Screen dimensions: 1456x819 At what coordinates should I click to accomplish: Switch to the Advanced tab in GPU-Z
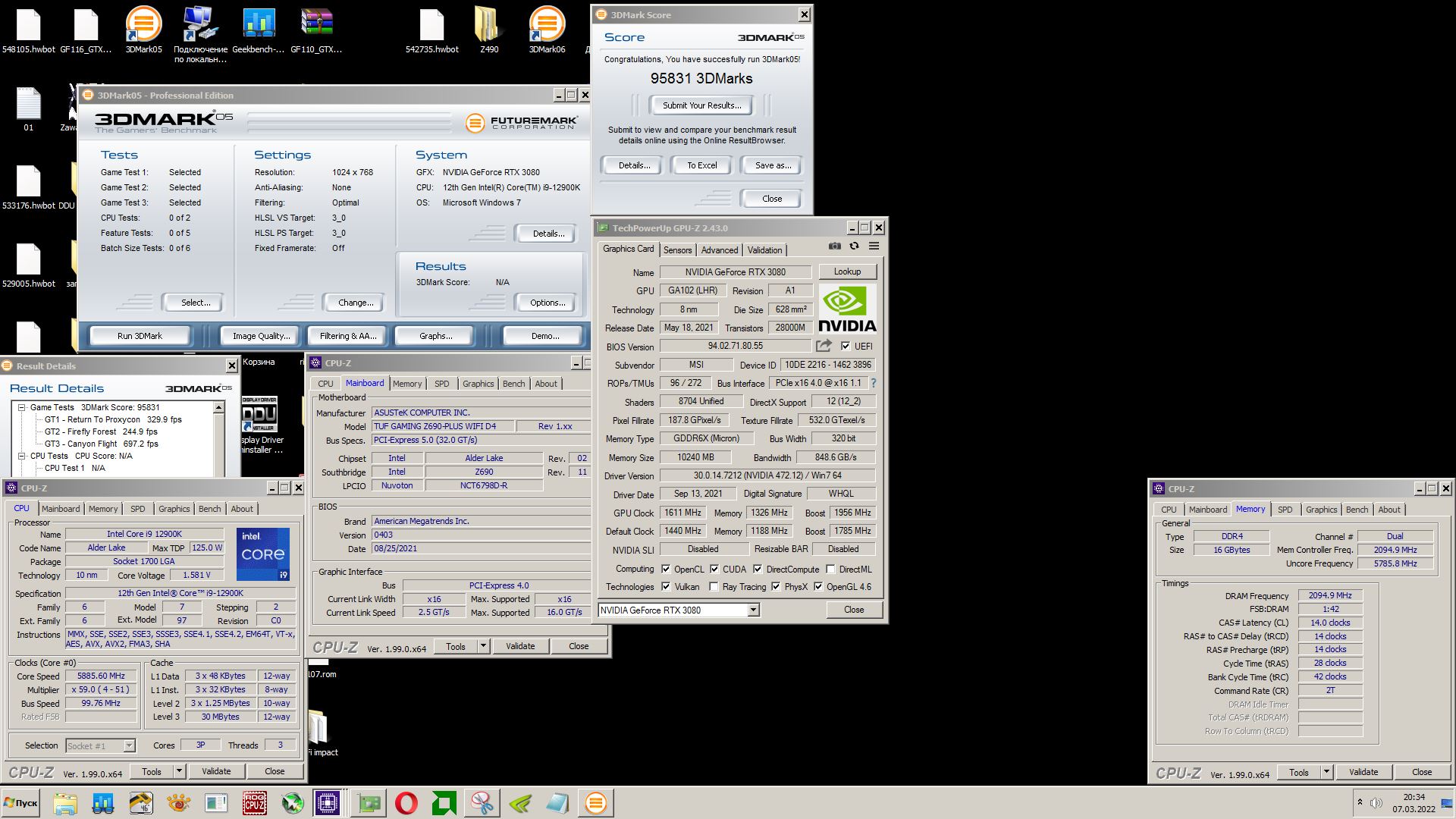(719, 250)
